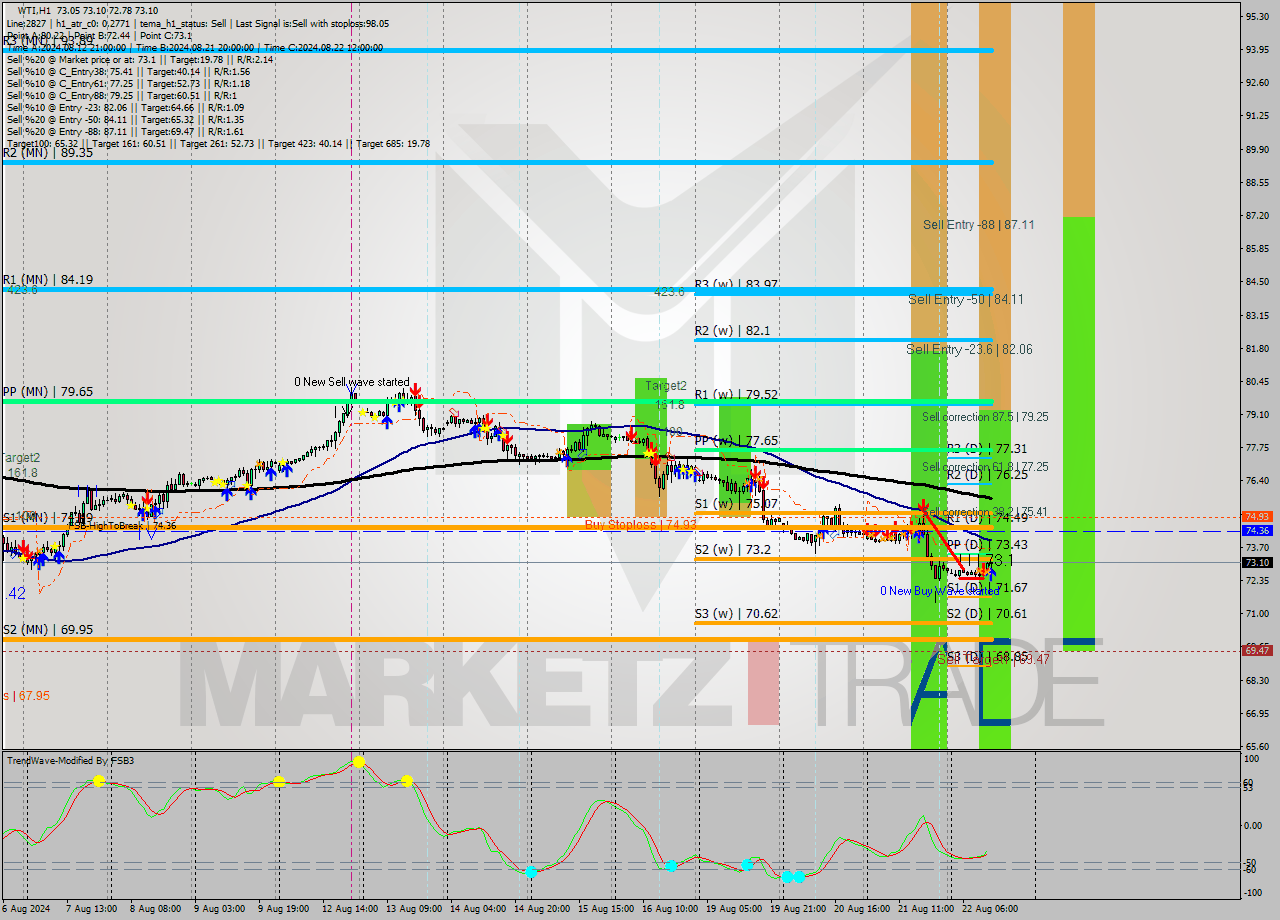Click the 88.55 price scale value
This screenshot has width=1280, height=920.
(x=1257, y=182)
